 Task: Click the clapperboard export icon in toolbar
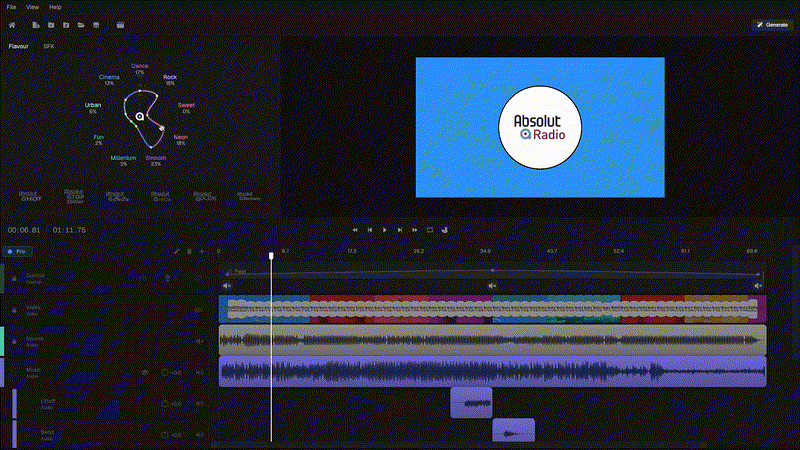pos(120,25)
